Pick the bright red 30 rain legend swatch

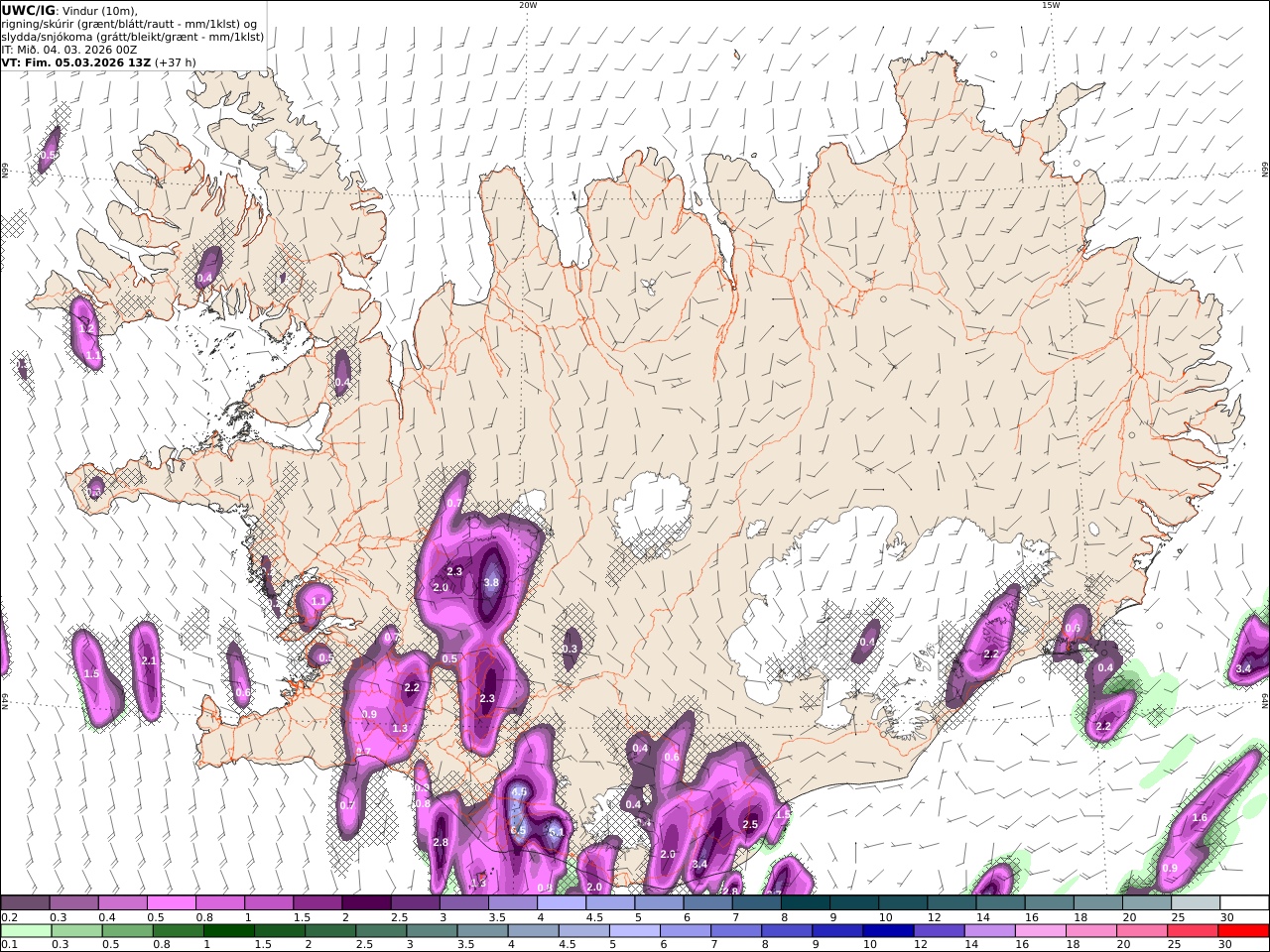pos(1242,931)
